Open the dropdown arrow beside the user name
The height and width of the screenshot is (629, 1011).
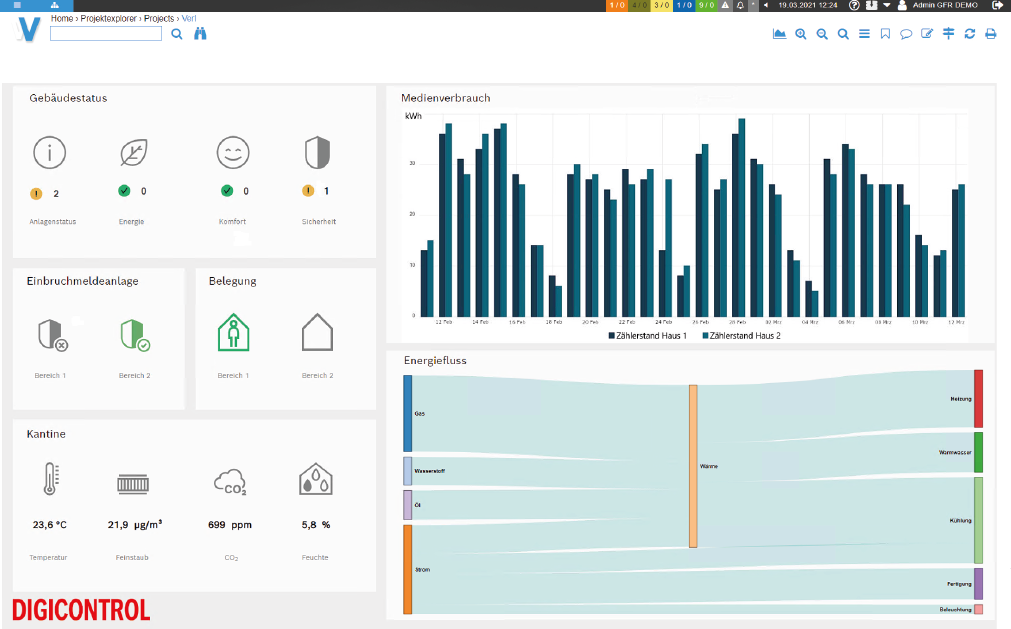coord(886,5)
